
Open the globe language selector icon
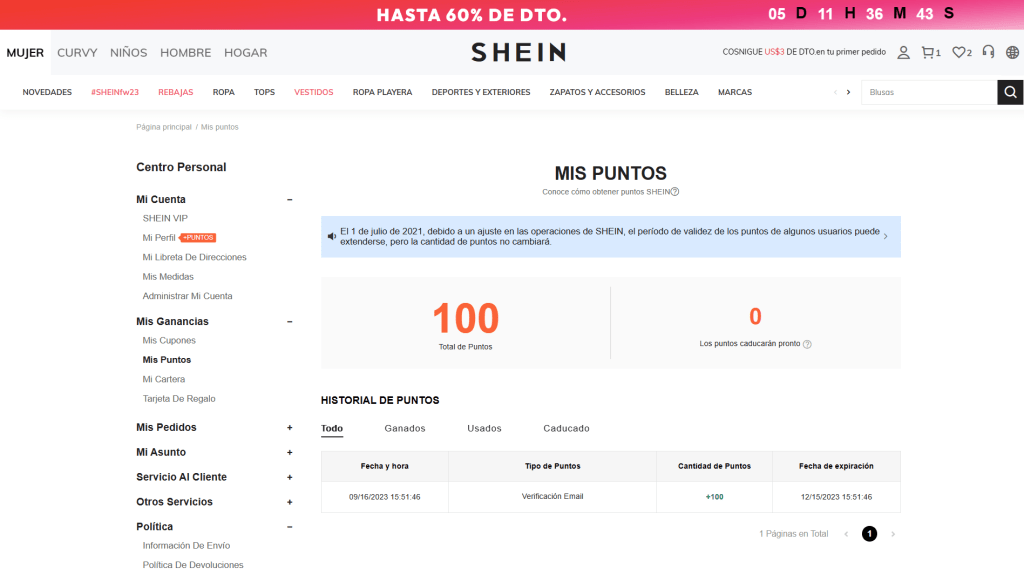point(1012,53)
